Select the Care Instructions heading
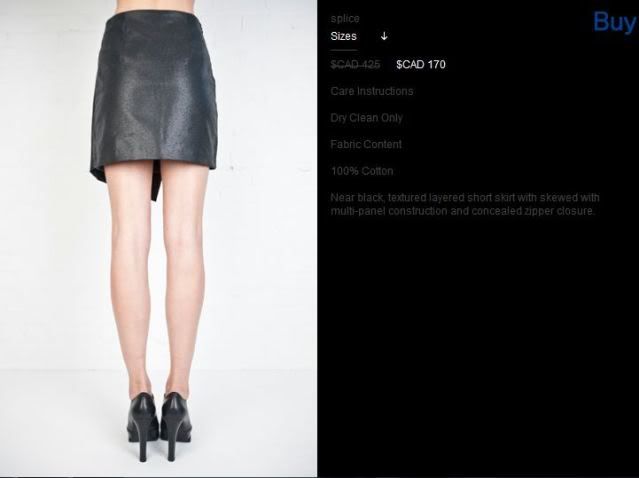Viewport: 639px width, 478px height. tap(372, 91)
